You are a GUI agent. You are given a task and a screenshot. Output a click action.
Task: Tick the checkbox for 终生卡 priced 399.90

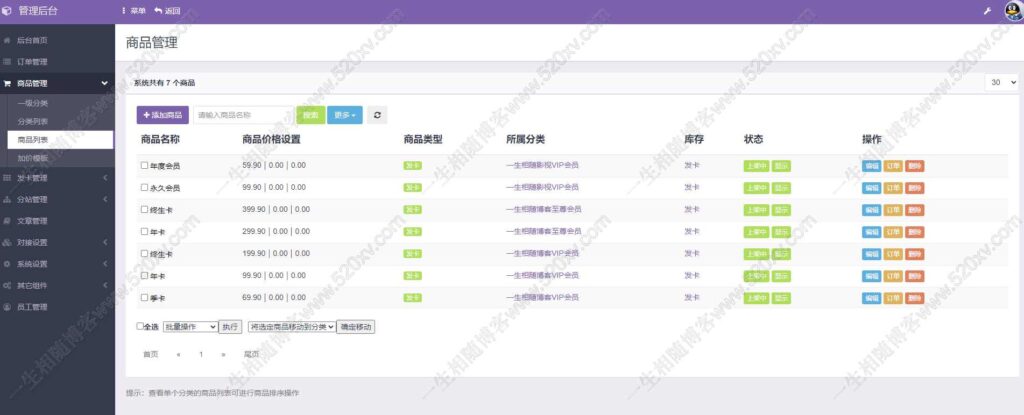point(144,209)
